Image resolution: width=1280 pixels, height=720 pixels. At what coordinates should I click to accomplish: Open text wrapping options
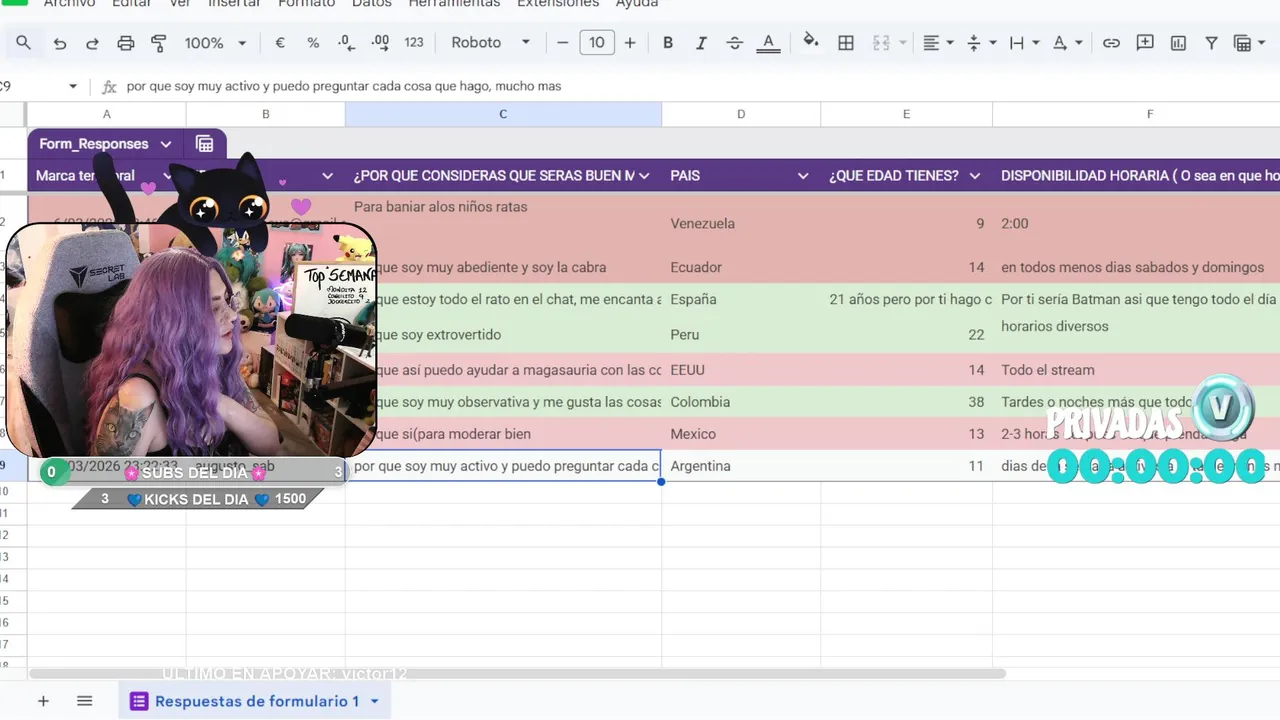click(x=1024, y=43)
